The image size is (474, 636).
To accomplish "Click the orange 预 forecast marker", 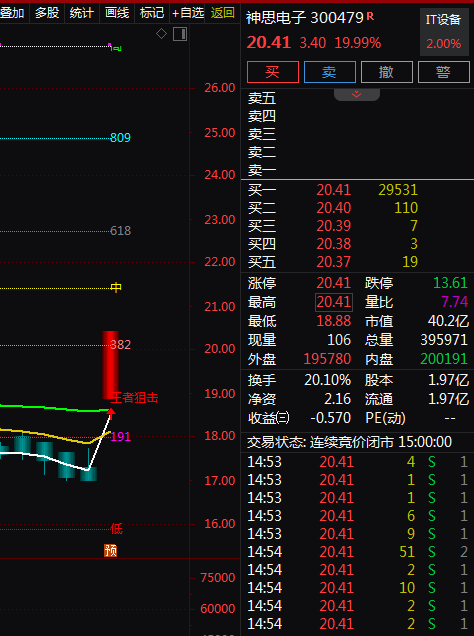I will [x=110, y=550].
